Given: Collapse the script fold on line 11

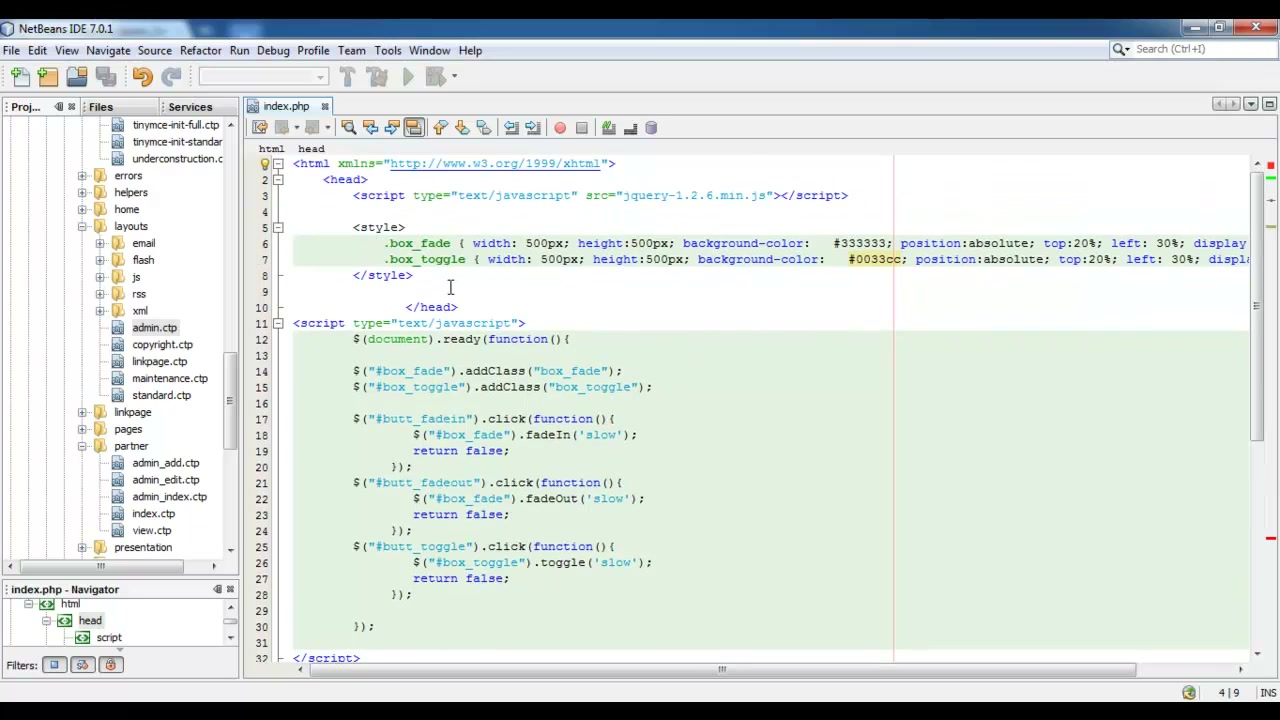Looking at the screenshot, I should tap(278, 323).
